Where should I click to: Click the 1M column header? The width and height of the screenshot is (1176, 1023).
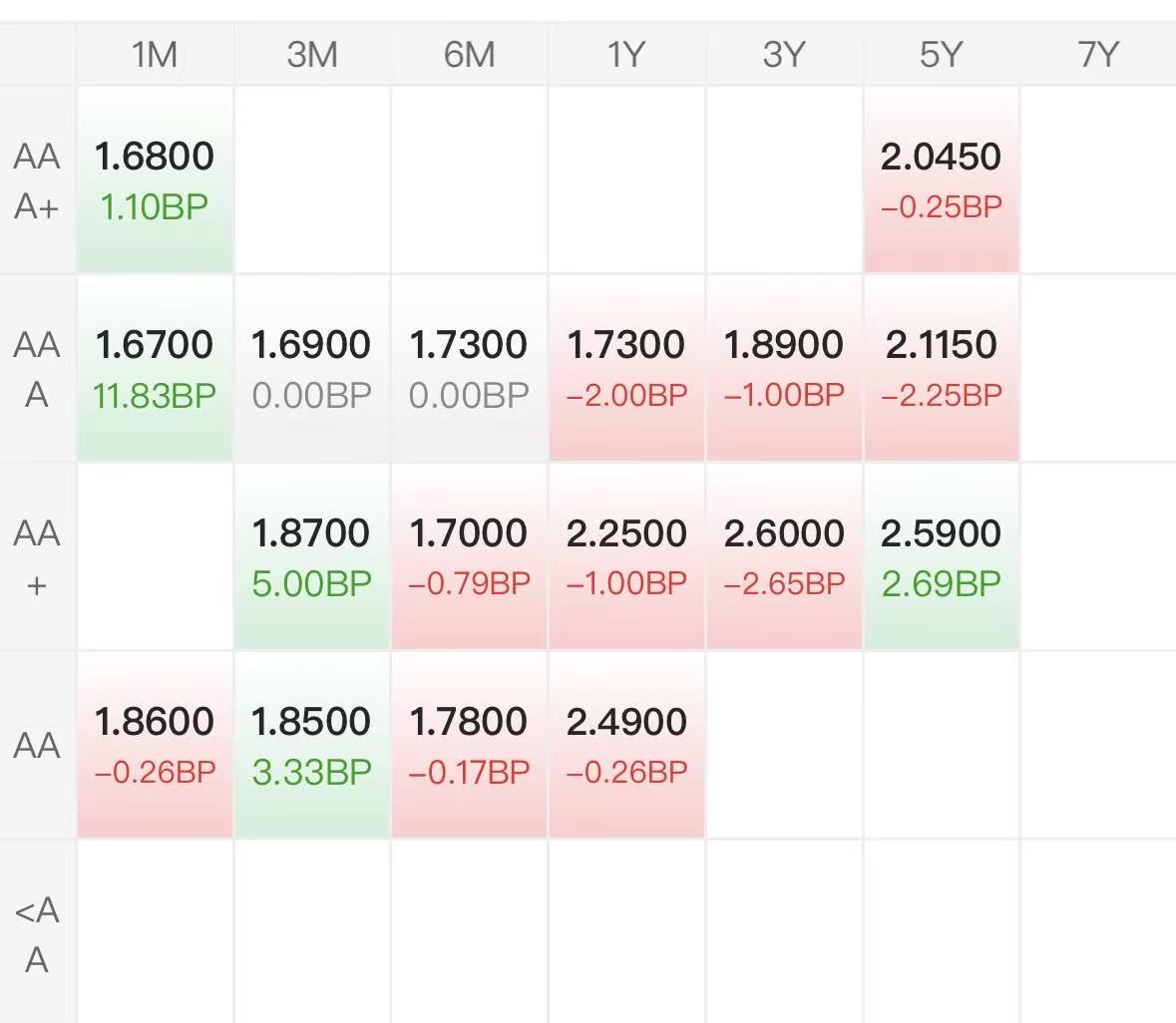[155, 54]
